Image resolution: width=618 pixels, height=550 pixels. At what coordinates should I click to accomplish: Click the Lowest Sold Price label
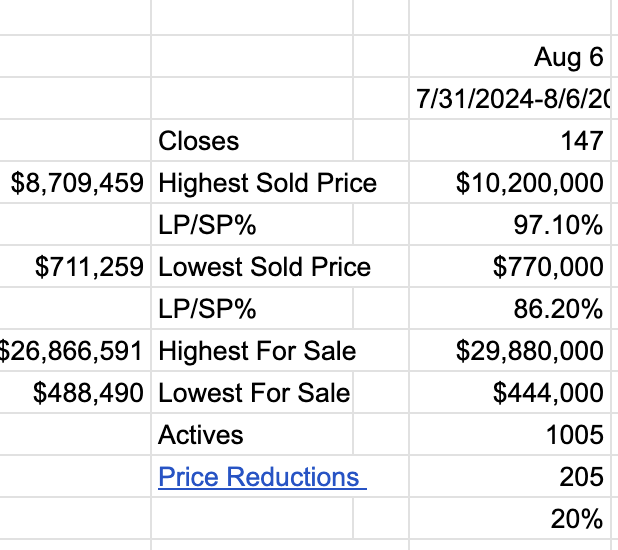(x=264, y=267)
